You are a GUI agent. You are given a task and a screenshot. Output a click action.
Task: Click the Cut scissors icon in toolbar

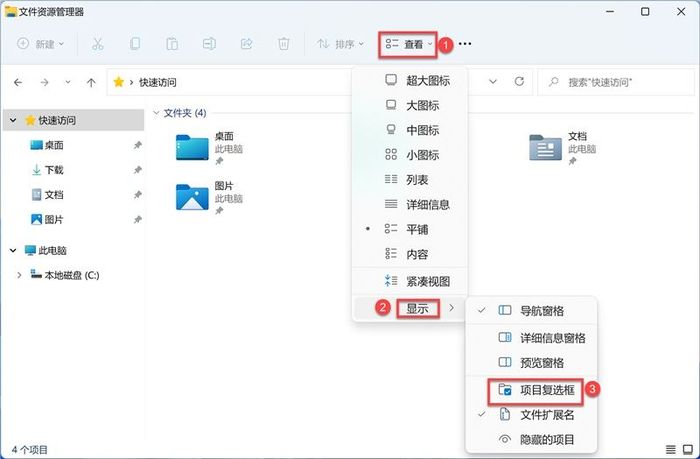tap(97, 44)
